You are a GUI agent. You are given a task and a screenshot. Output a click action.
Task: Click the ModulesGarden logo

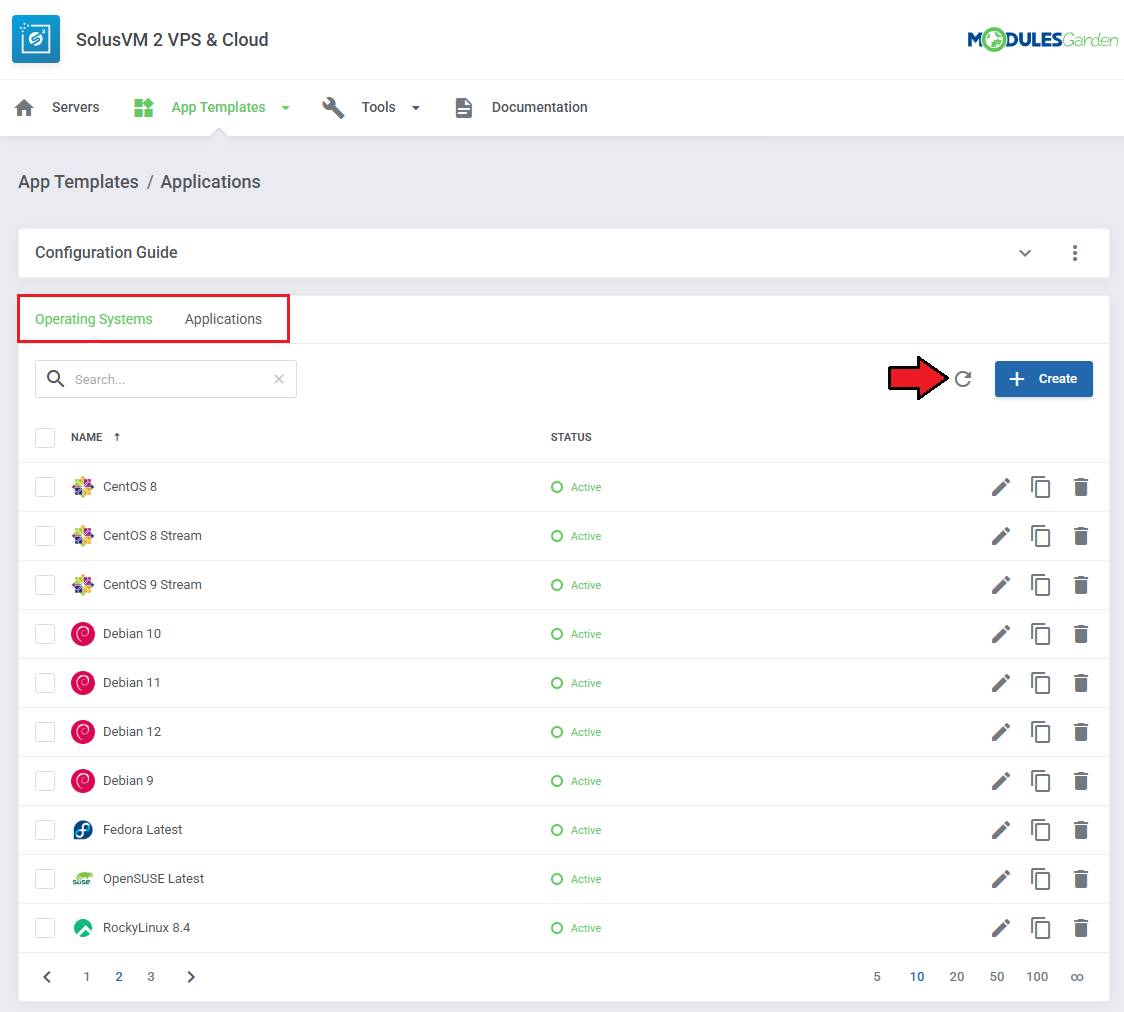1042,39
